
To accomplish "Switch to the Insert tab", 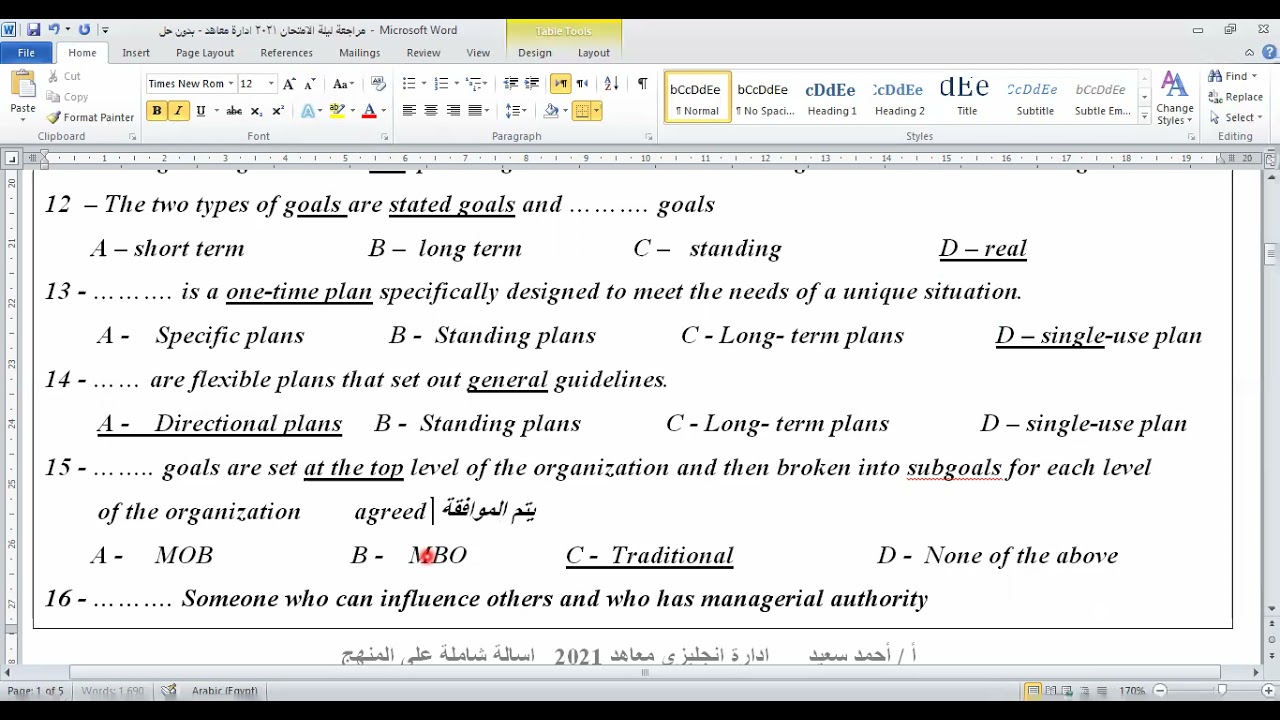I will click(x=136, y=53).
